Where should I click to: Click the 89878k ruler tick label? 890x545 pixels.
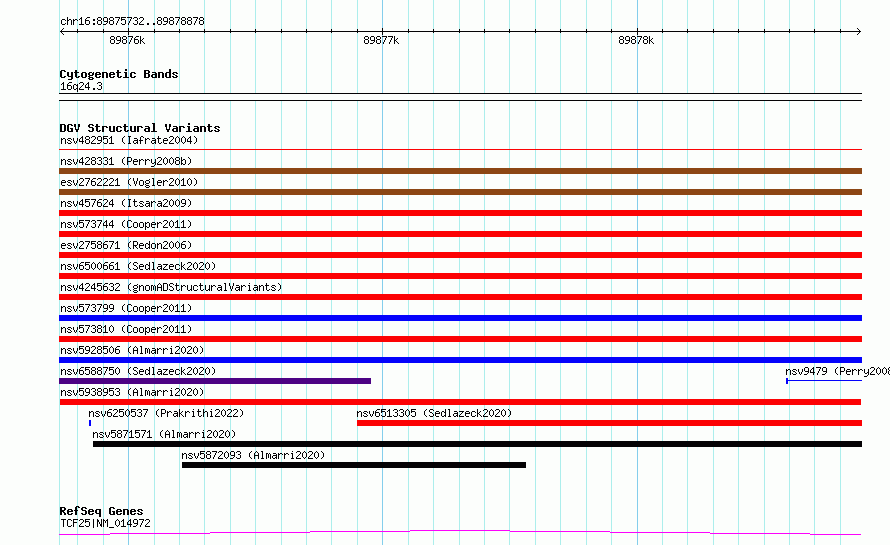click(x=636, y=40)
